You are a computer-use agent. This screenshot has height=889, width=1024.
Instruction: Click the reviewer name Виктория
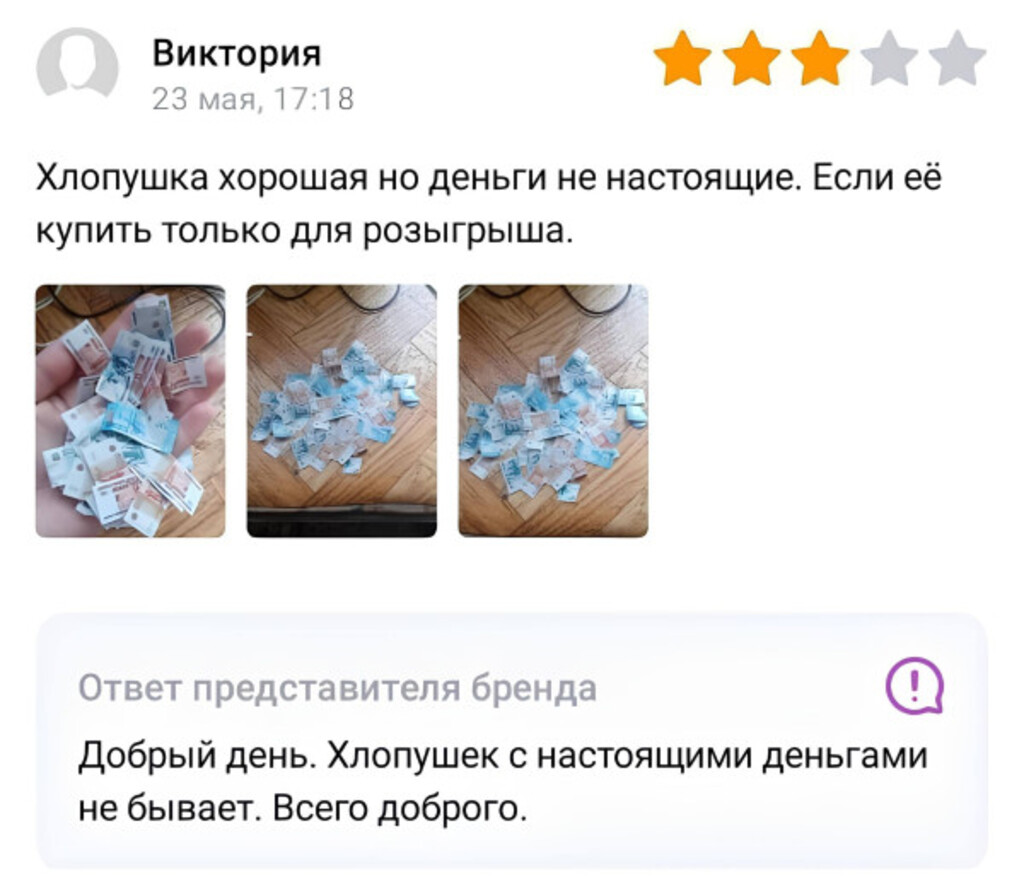point(236,53)
